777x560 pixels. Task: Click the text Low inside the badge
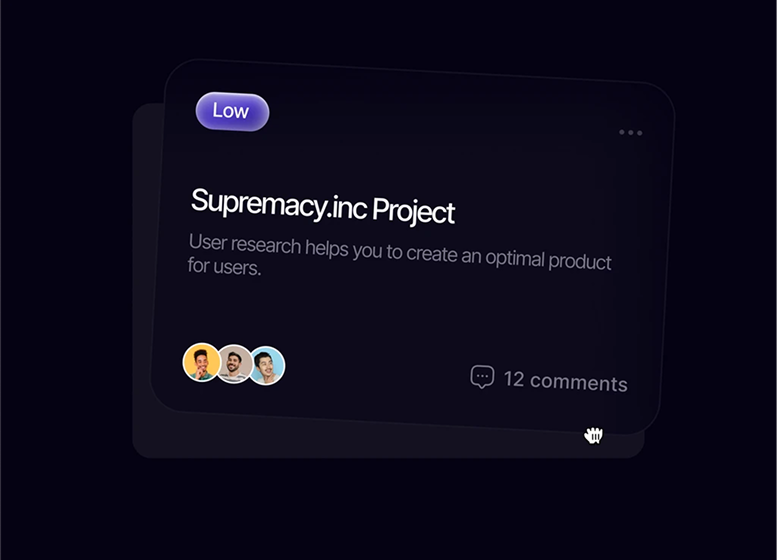tap(230, 111)
